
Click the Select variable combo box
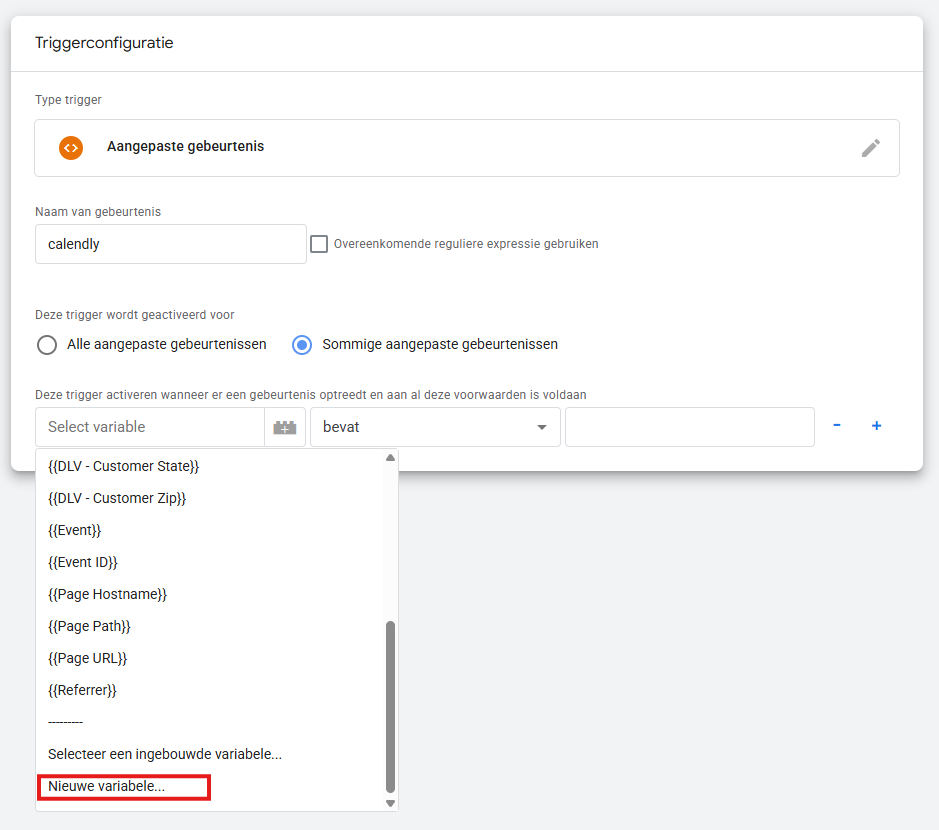[x=150, y=427]
